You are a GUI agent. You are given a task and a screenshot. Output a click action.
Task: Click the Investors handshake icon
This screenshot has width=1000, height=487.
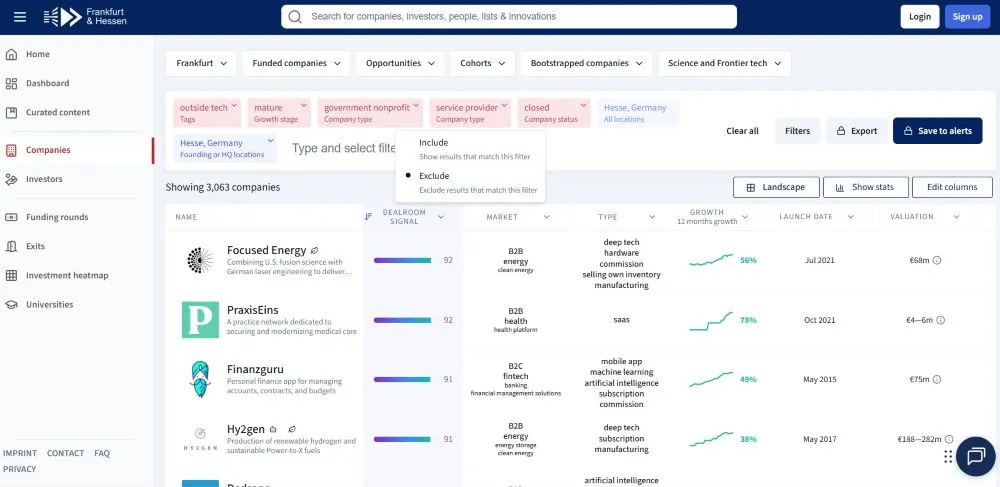(x=11, y=180)
